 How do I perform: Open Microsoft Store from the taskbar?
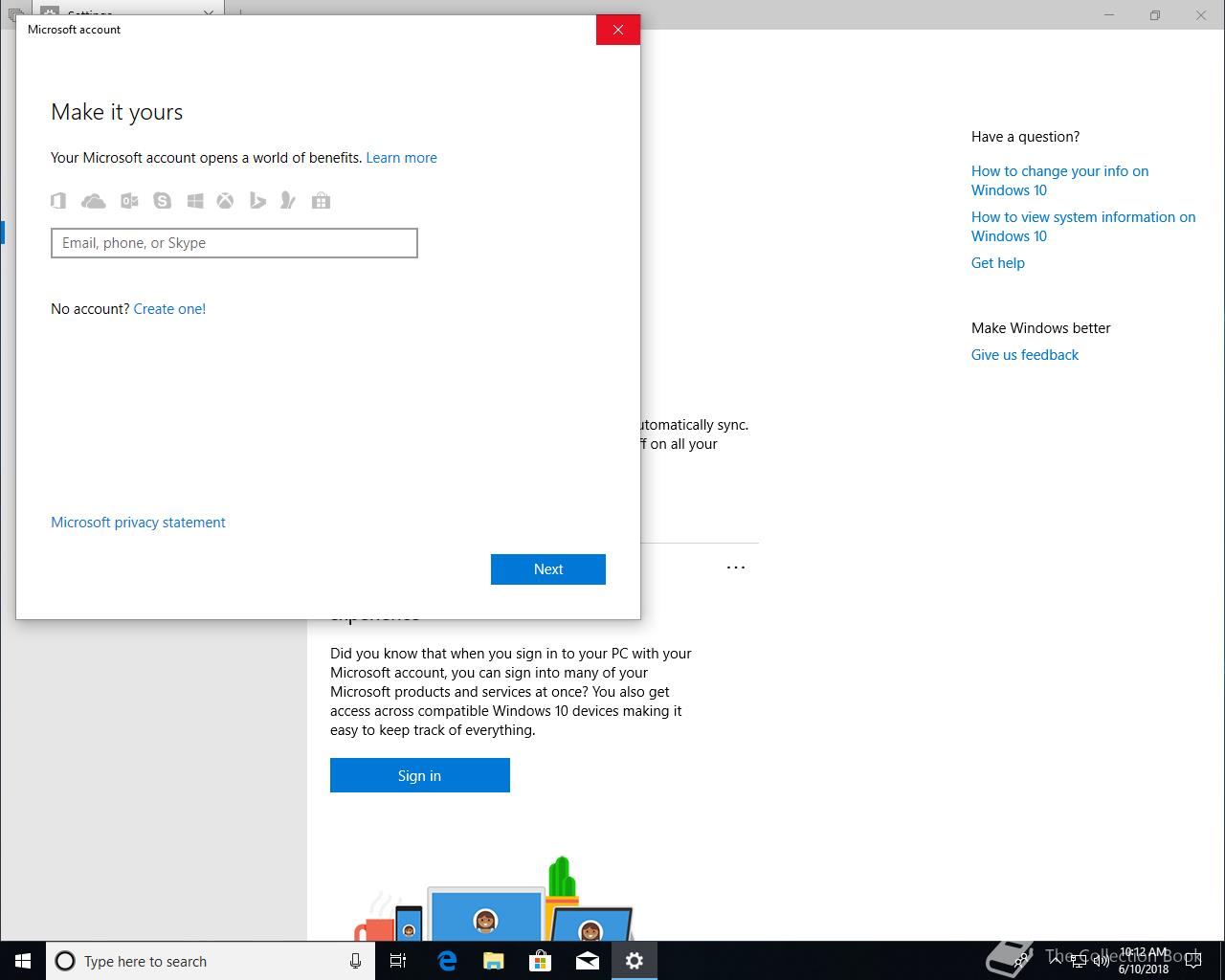(540, 961)
